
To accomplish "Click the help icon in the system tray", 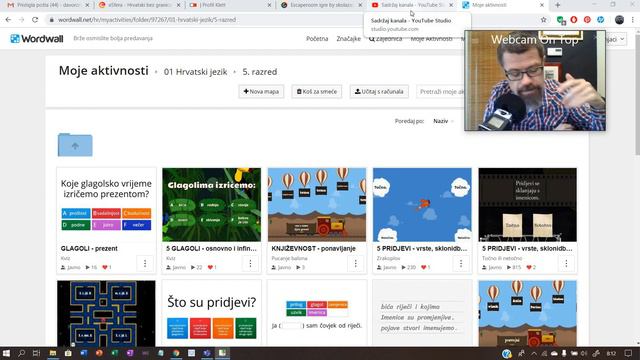I will (x=507, y=354).
